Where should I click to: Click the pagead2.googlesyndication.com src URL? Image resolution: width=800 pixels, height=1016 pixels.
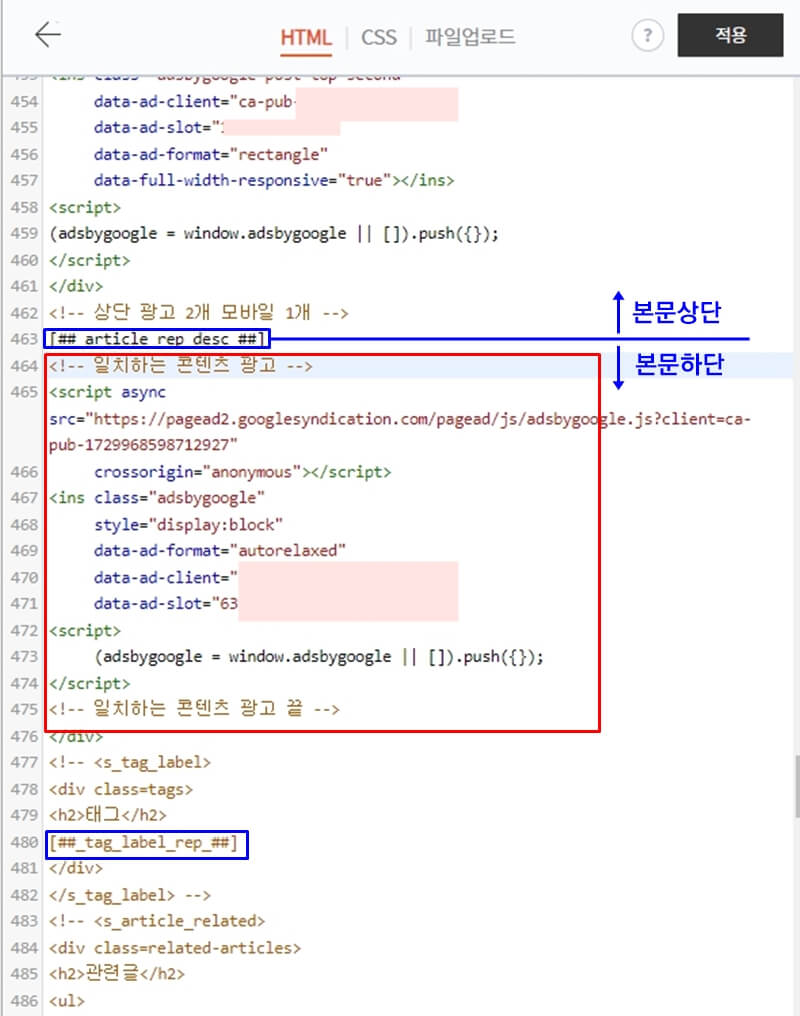[400, 419]
